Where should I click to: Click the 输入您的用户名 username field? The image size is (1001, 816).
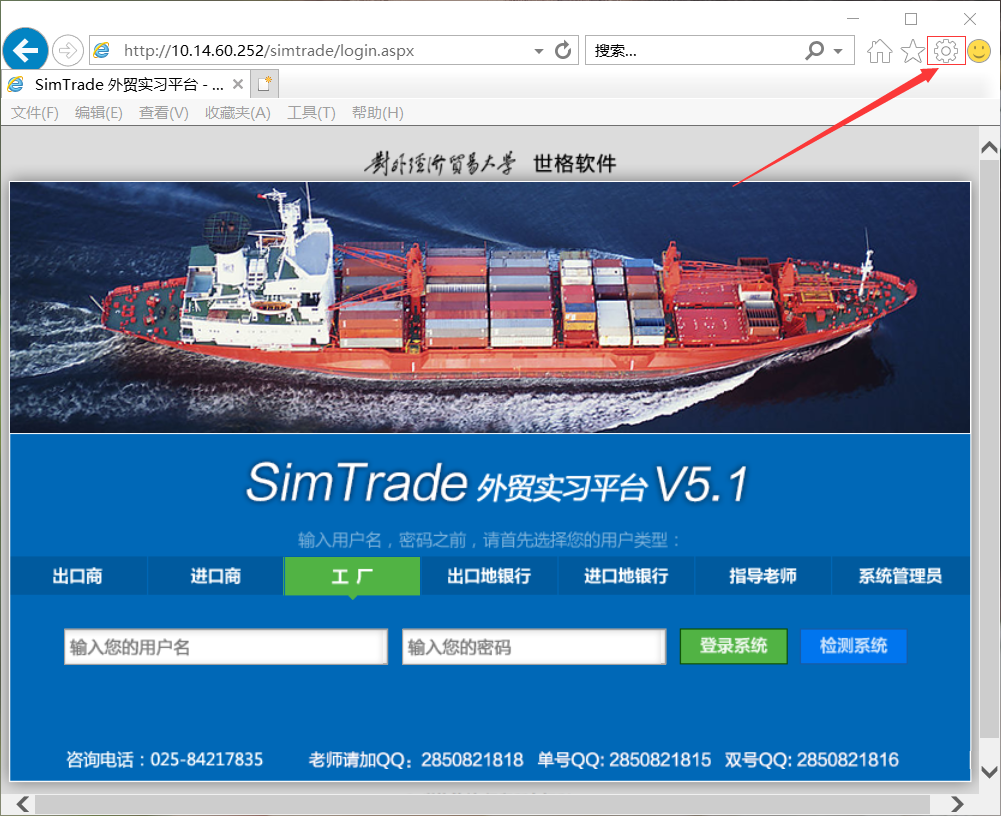tap(225, 647)
